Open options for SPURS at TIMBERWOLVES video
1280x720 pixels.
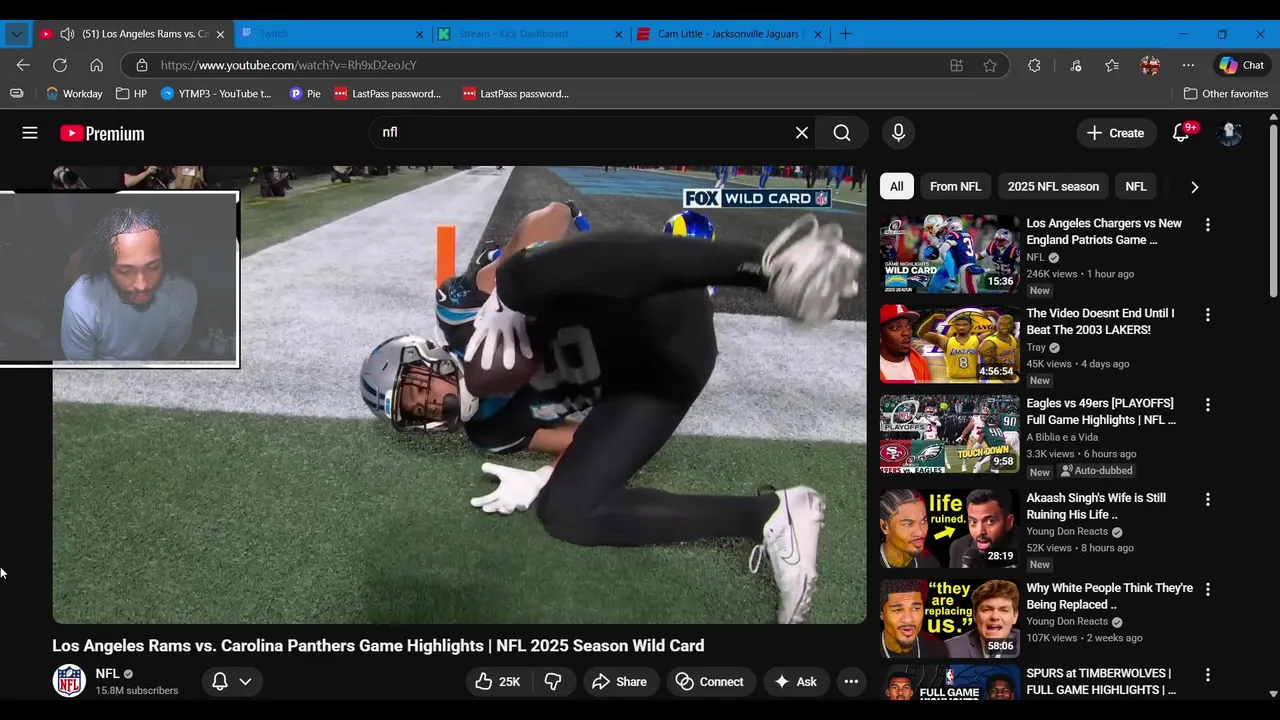click(x=1207, y=675)
